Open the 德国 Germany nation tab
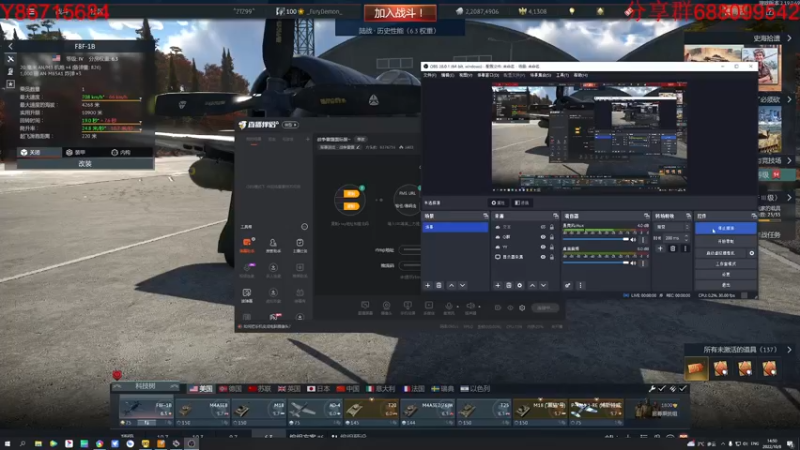Image resolution: width=800 pixels, height=450 pixels. tap(230, 389)
